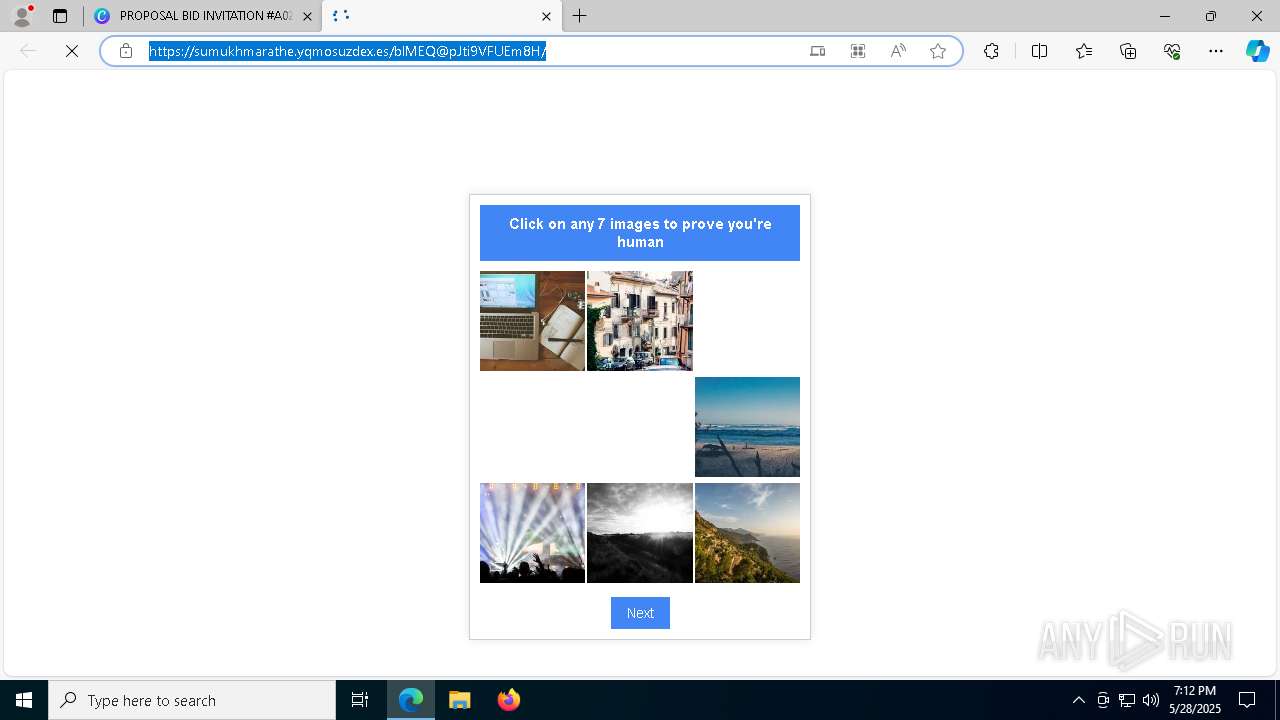Restore down the browser window

pyautogui.click(x=1211, y=16)
